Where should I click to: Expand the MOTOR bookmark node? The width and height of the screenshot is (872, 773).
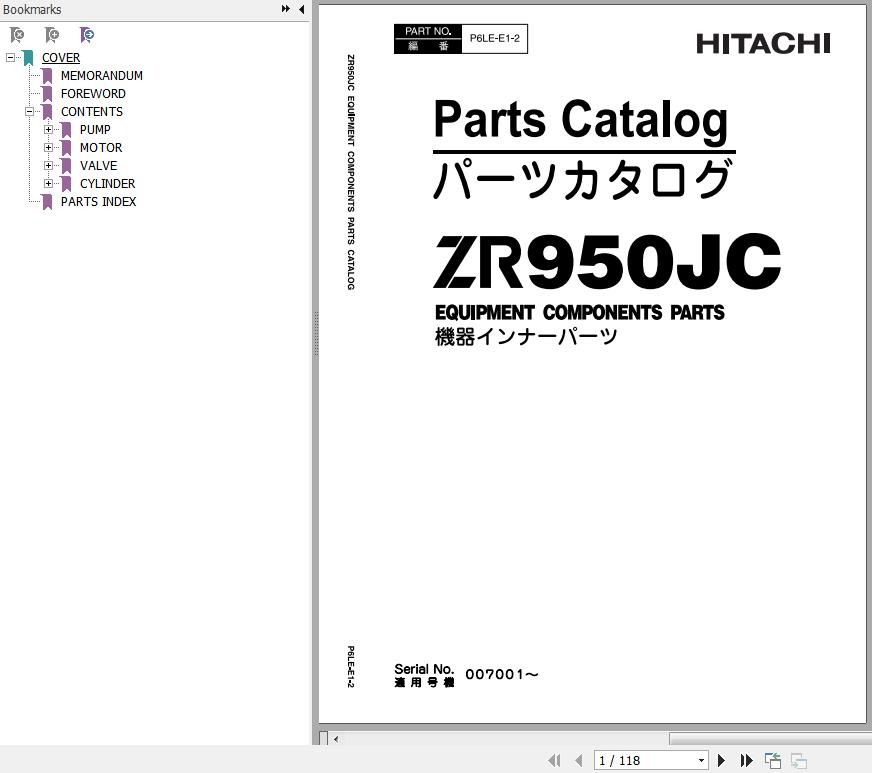[48, 147]
